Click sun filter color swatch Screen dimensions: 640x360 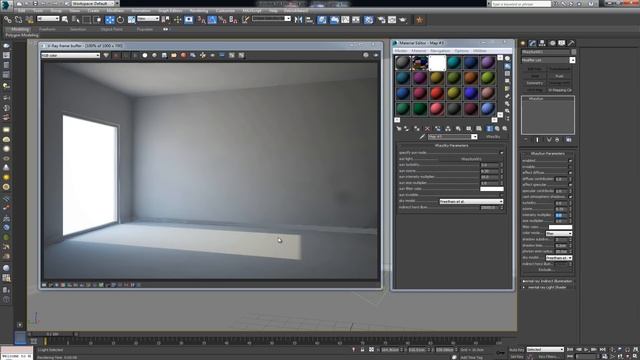(492, 189)
